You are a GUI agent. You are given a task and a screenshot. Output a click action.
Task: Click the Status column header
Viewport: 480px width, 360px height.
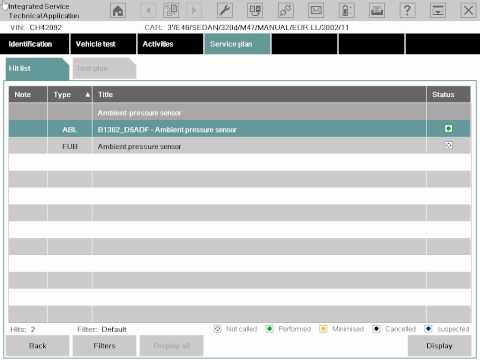[x=449, y=95]
